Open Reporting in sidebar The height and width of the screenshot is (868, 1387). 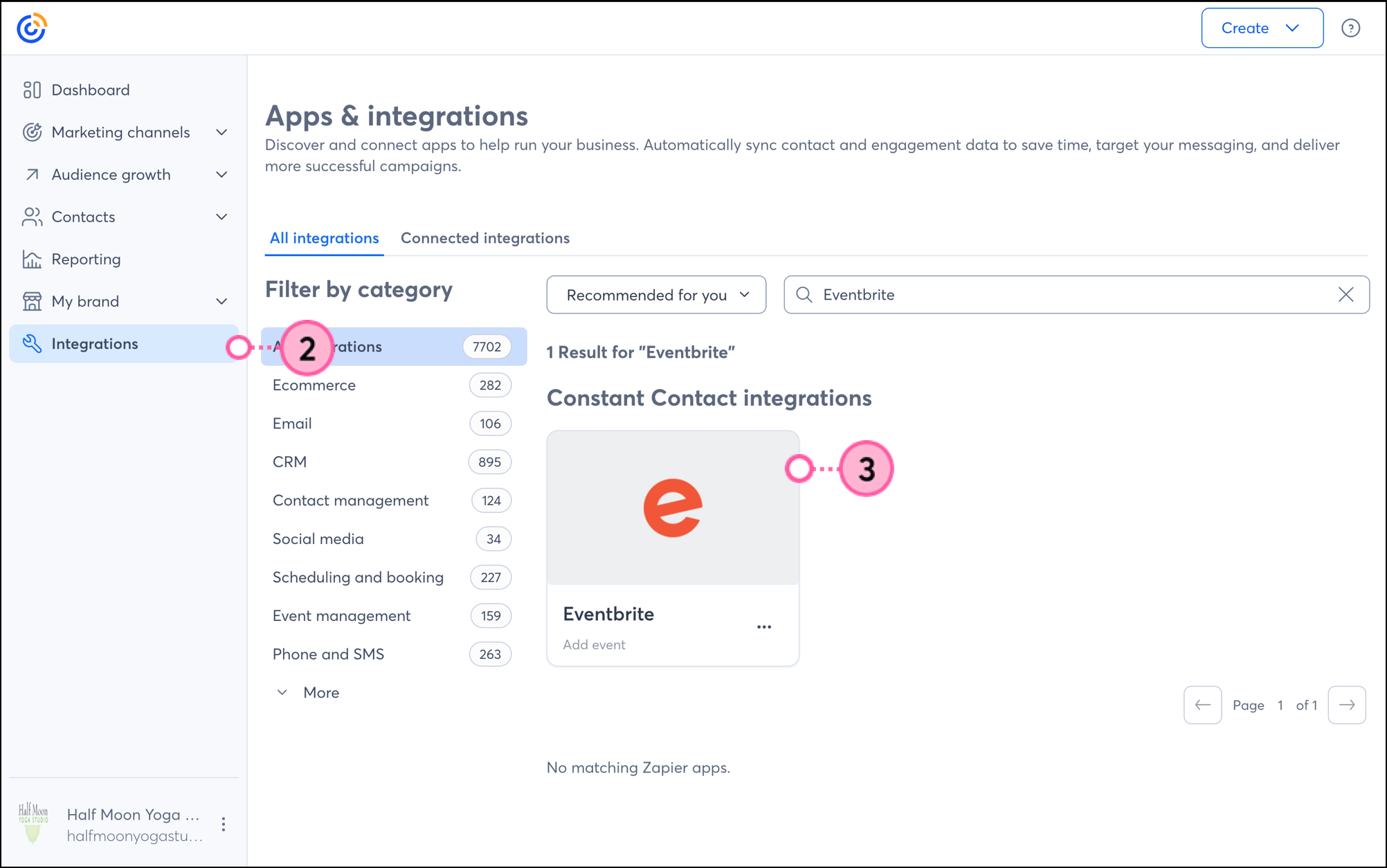[86, 259]
